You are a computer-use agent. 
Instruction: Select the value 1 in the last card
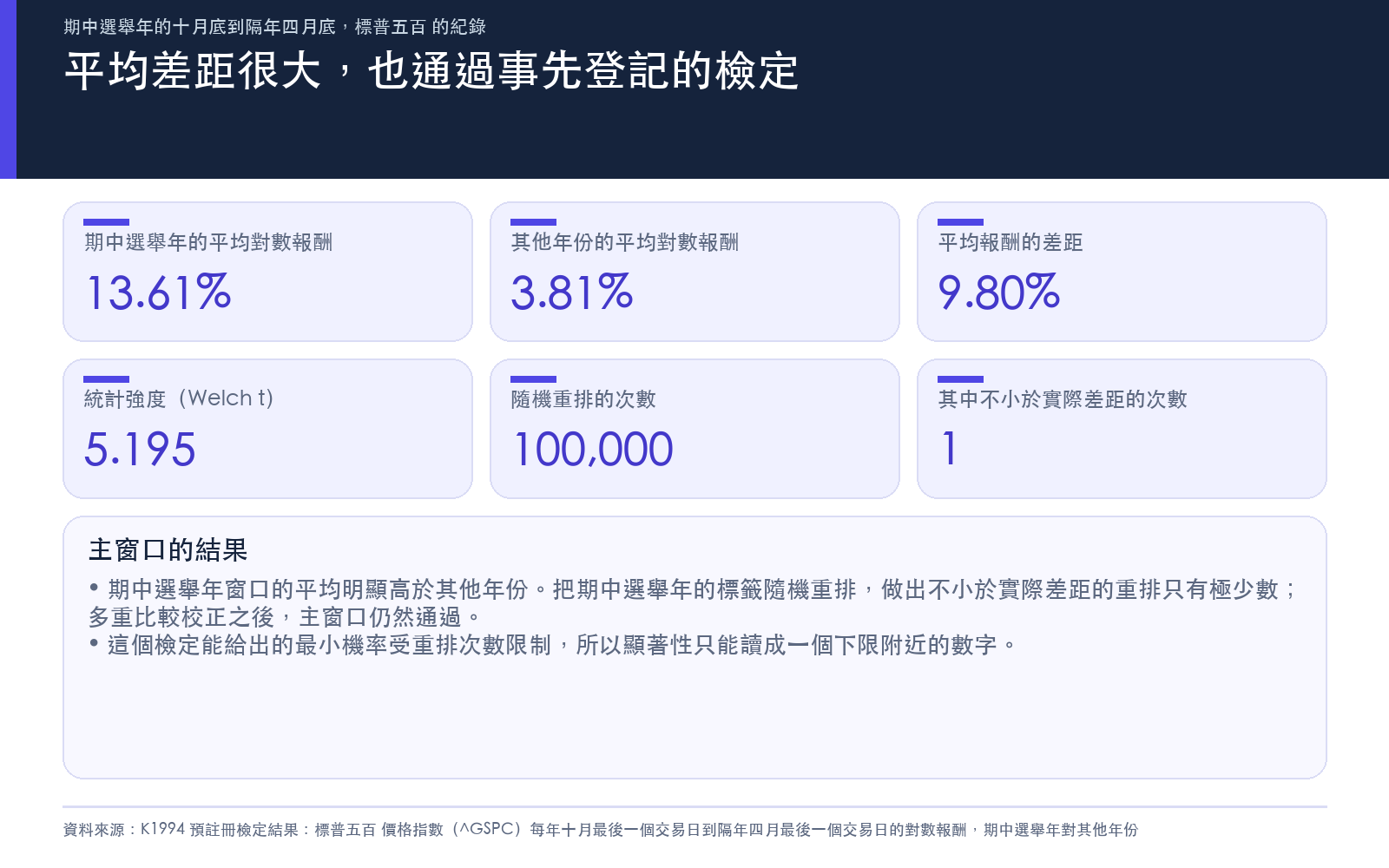(x=950, y=450)
